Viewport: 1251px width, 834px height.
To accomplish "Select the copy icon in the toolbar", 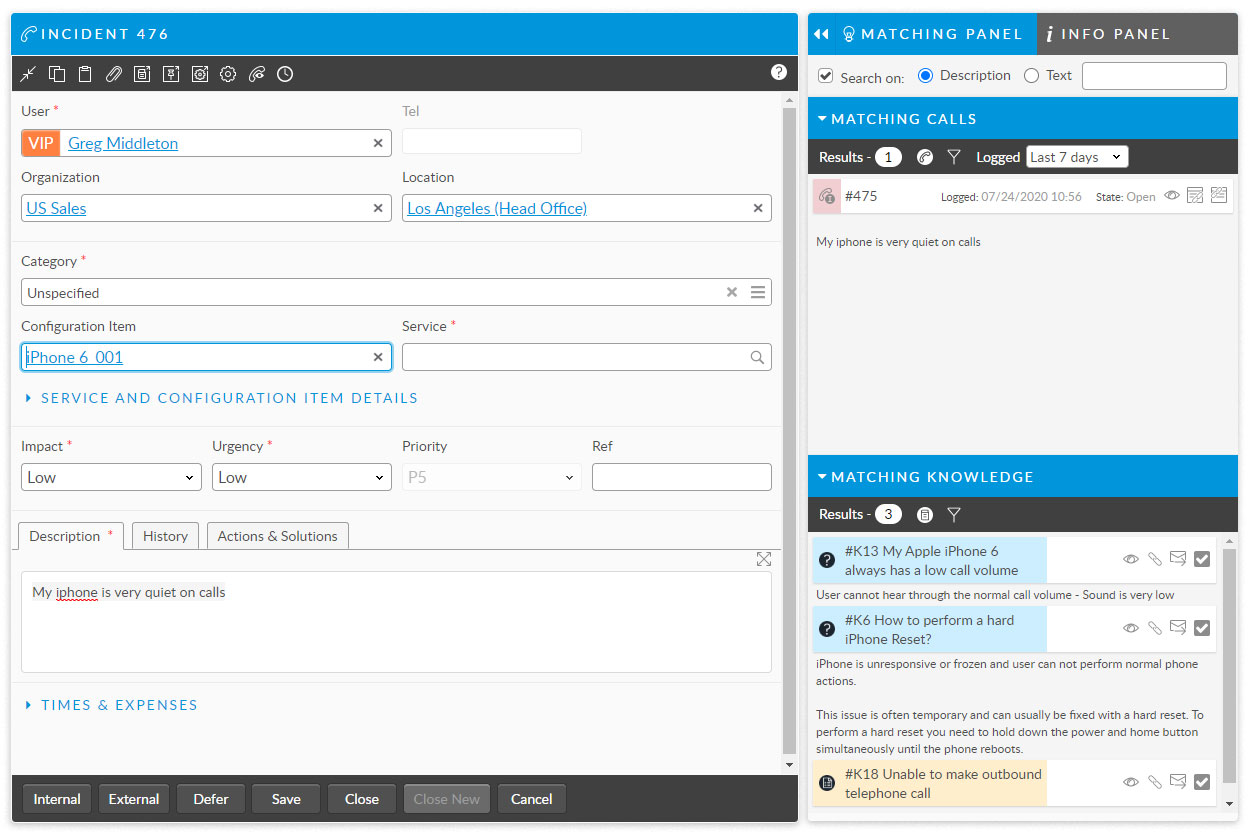I will point(56,73).
